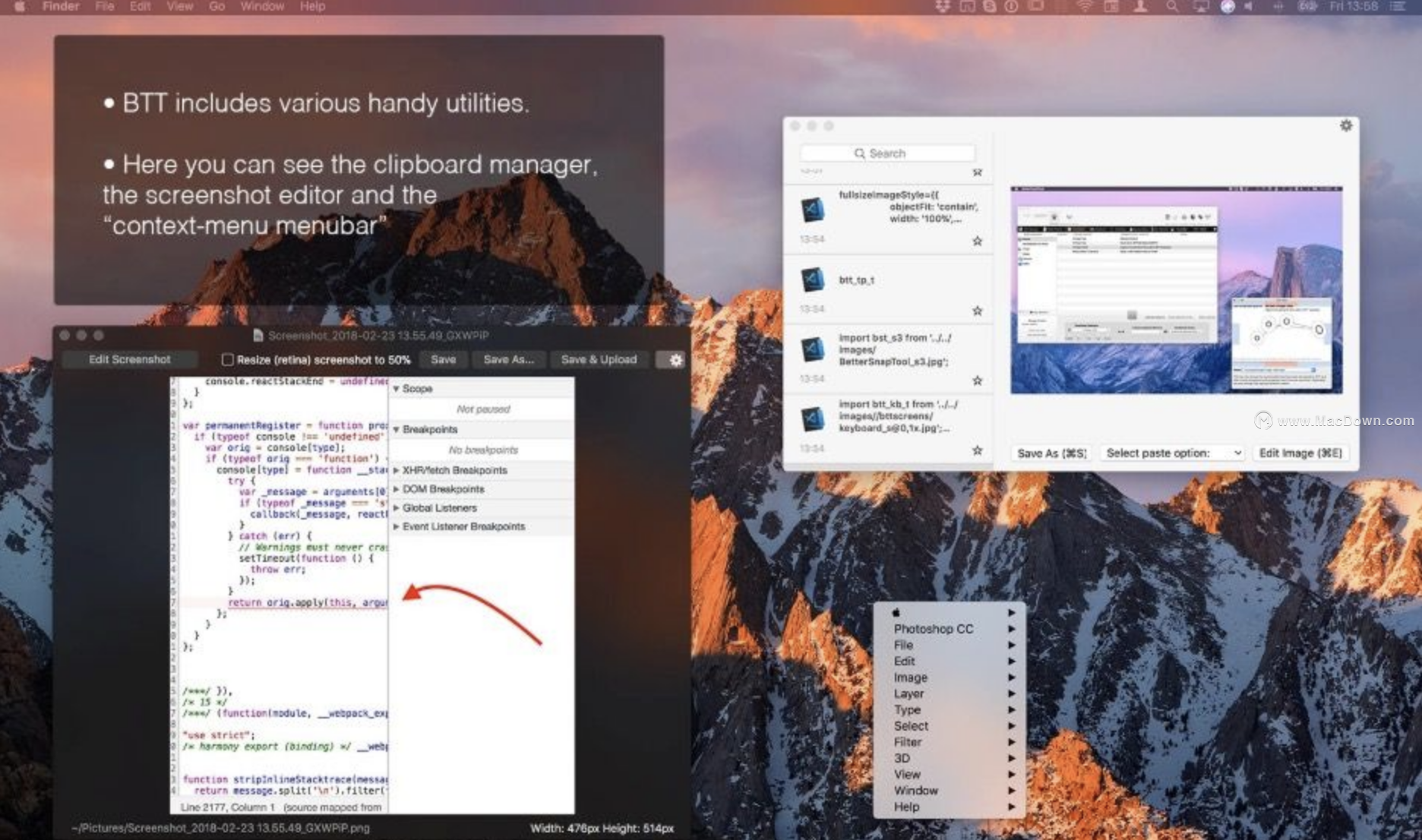Click the screenshot file path at bottom

(x=220, y=828)
